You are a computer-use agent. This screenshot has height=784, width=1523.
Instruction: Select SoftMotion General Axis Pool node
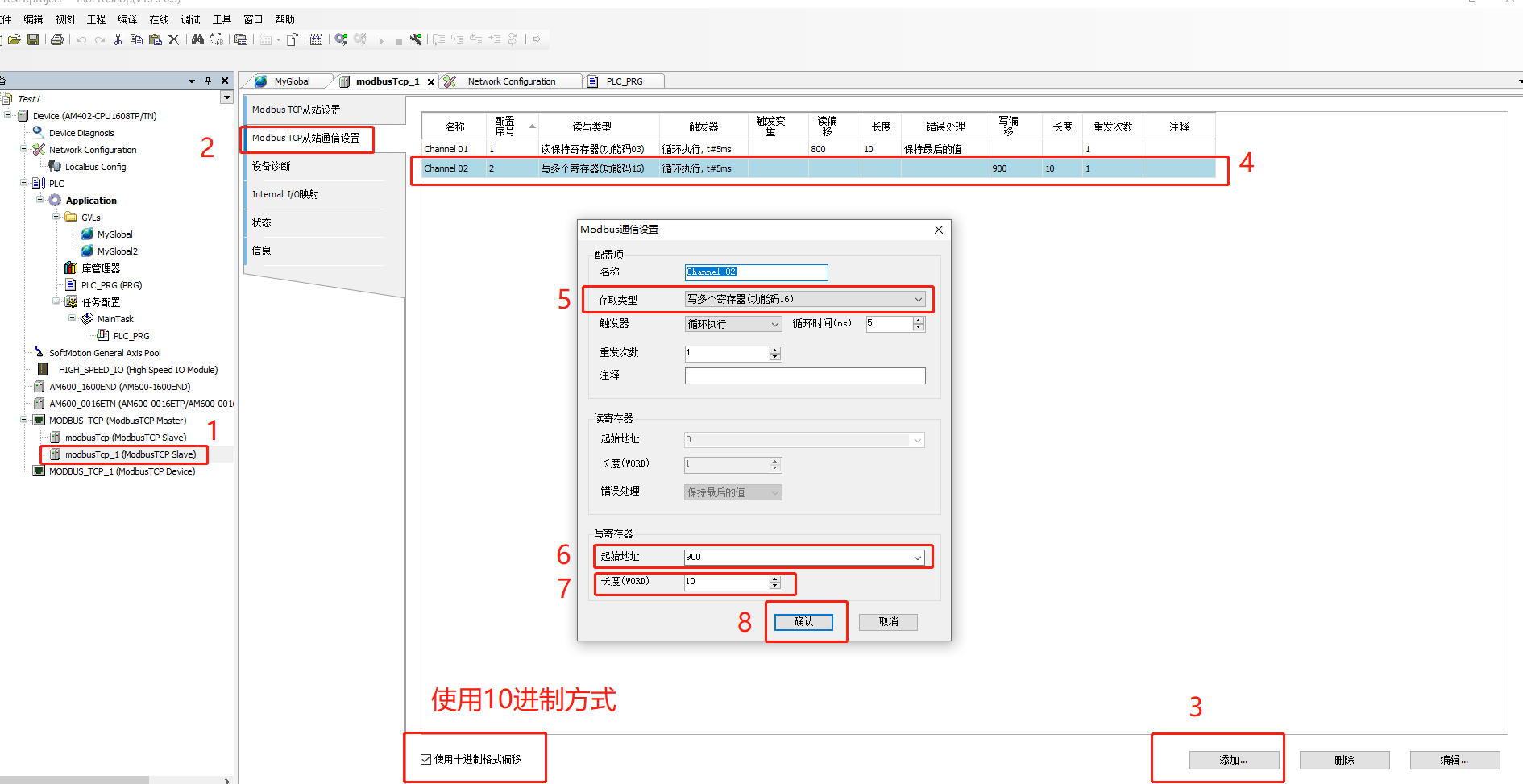(105, 353)
